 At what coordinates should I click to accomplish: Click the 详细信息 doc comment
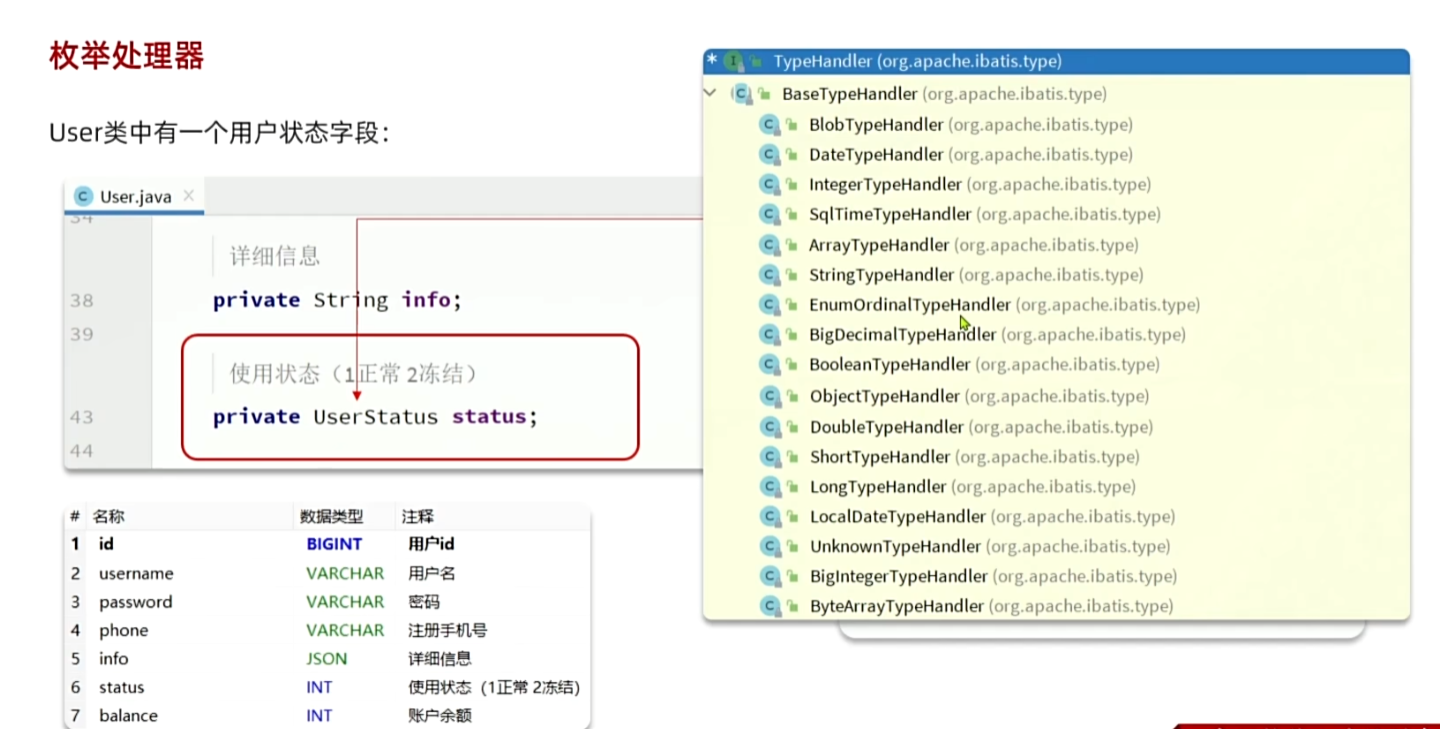click(275, 256)
